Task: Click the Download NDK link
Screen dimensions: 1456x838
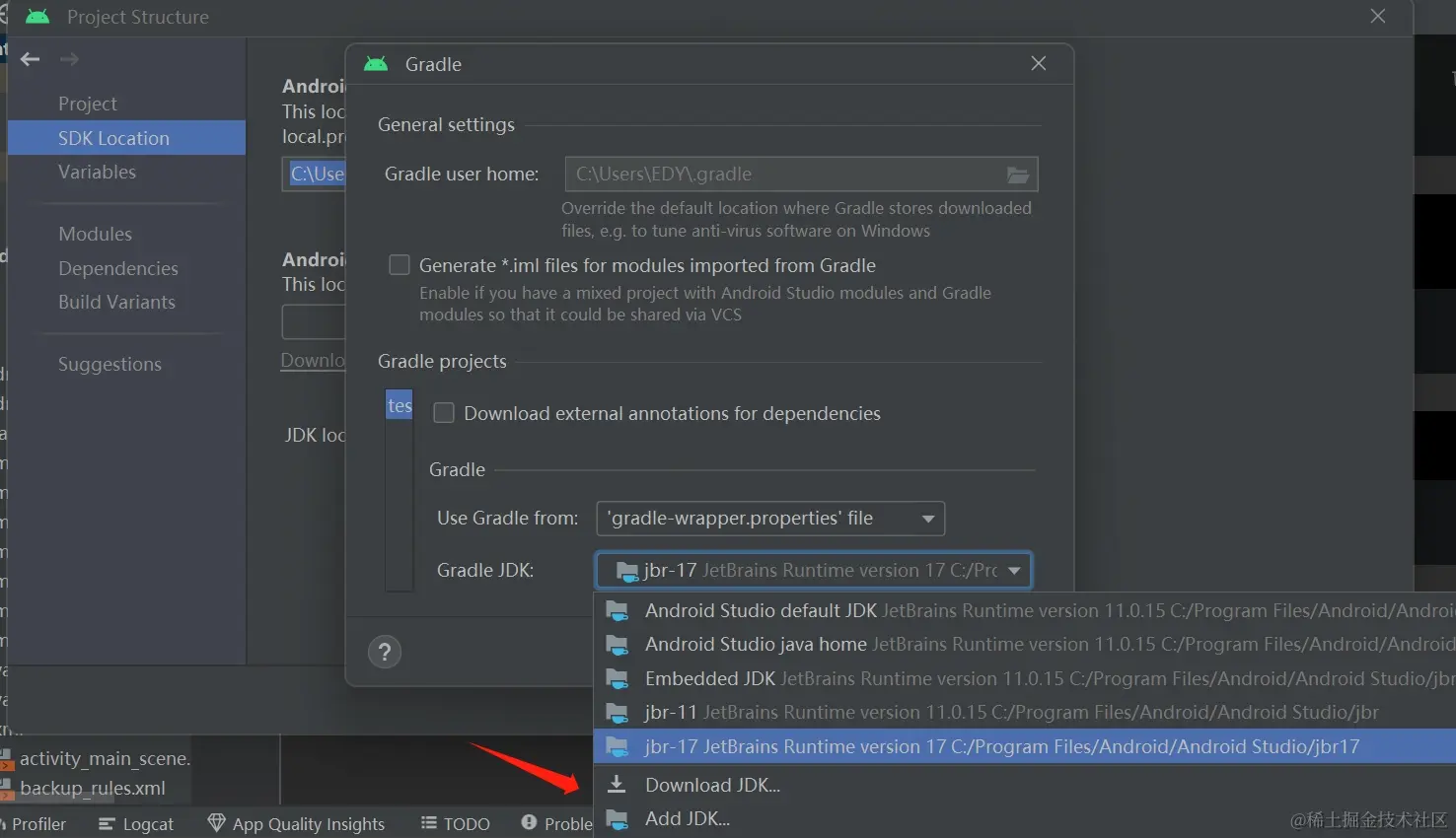Action: pos(313,360)
